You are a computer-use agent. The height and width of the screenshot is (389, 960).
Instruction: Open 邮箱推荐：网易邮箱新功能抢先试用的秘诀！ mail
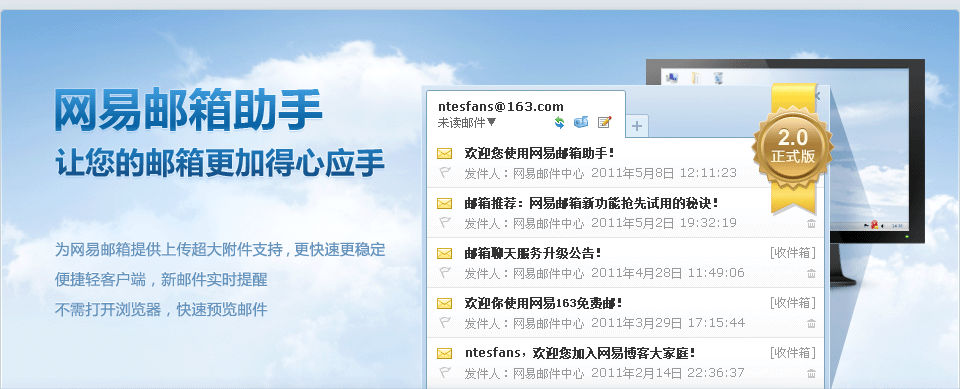click(592, 203)
